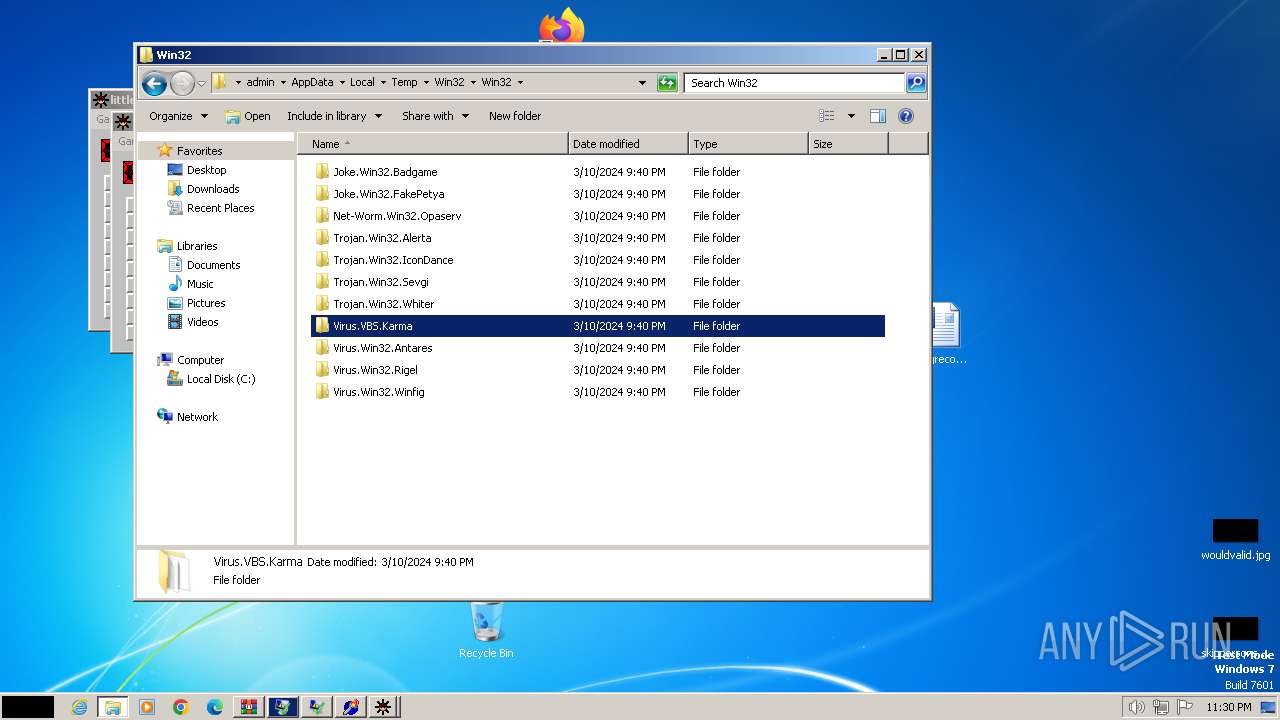Screen dimensions: 1280x720
Task: Open the Documents library
Action: [x=213, y=265]
